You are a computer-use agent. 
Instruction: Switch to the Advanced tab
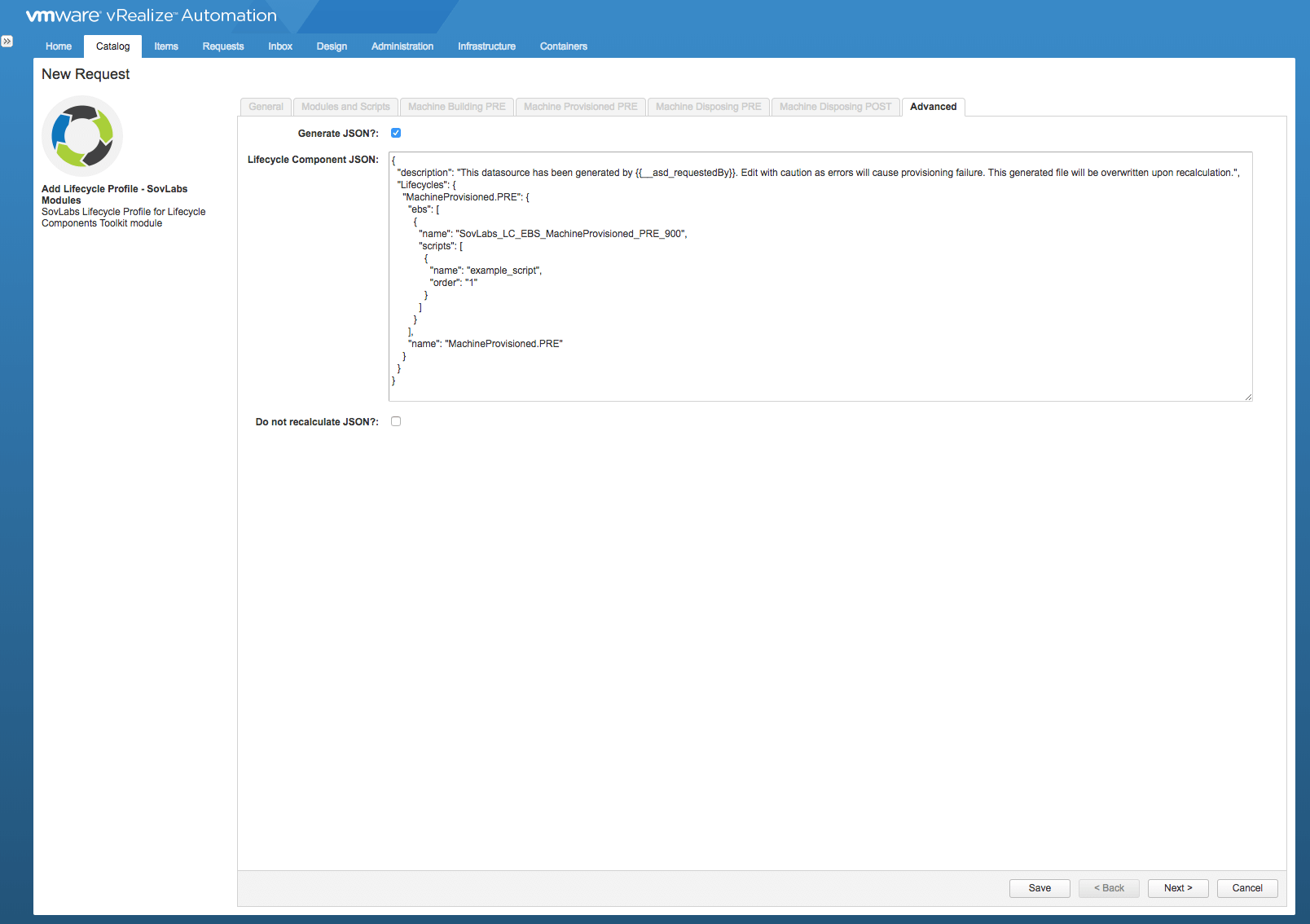pyautogui.click(x=933, y=107)
